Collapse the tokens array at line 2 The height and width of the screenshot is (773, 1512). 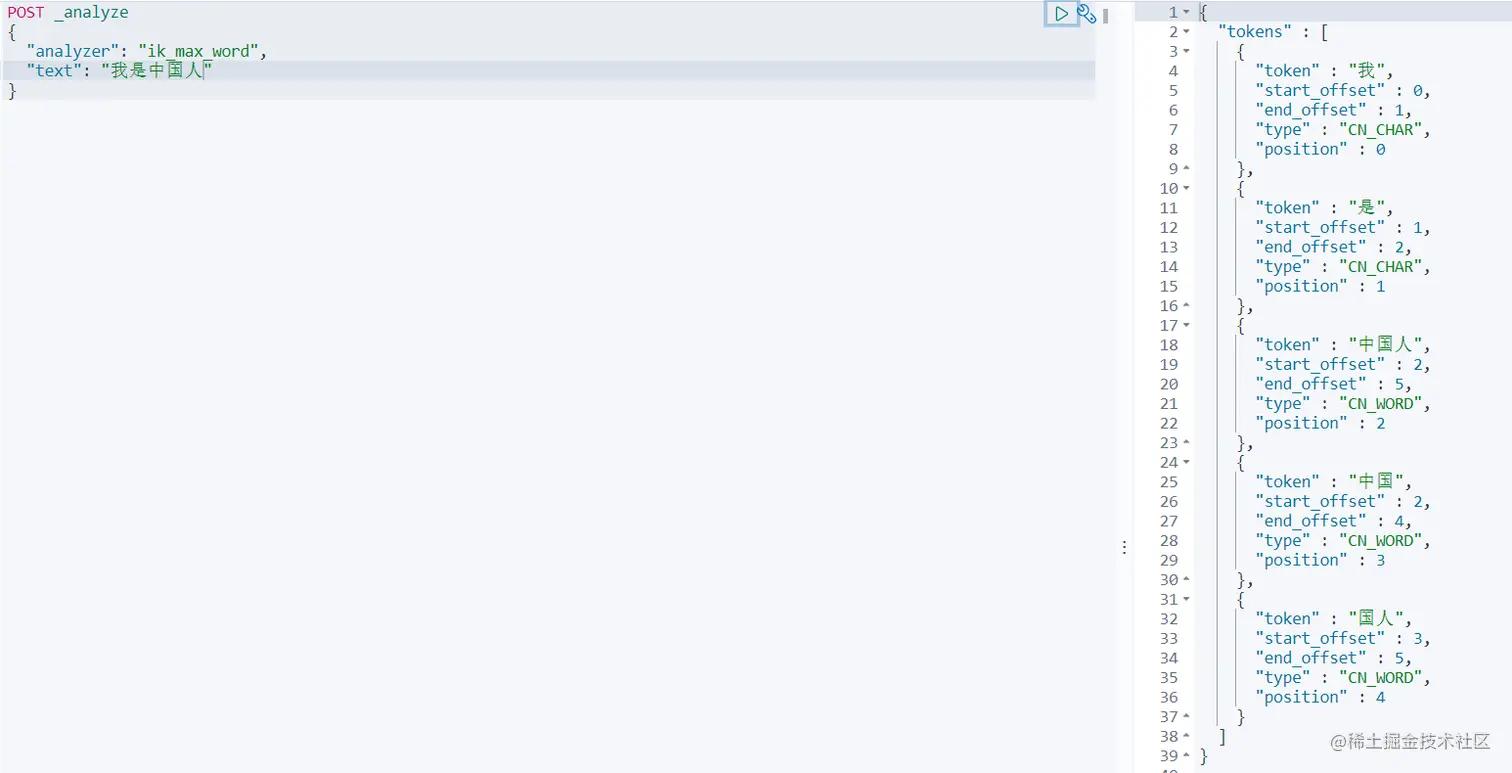[x=1187, y=32]
